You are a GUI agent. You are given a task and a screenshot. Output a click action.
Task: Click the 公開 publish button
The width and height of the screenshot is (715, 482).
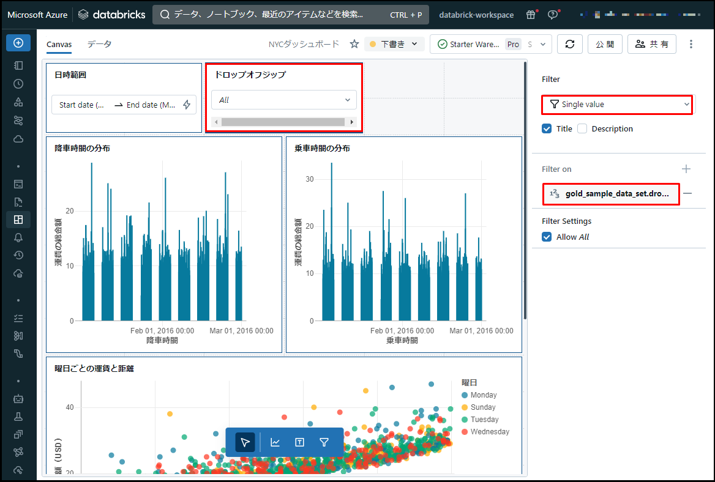point(605,44)
